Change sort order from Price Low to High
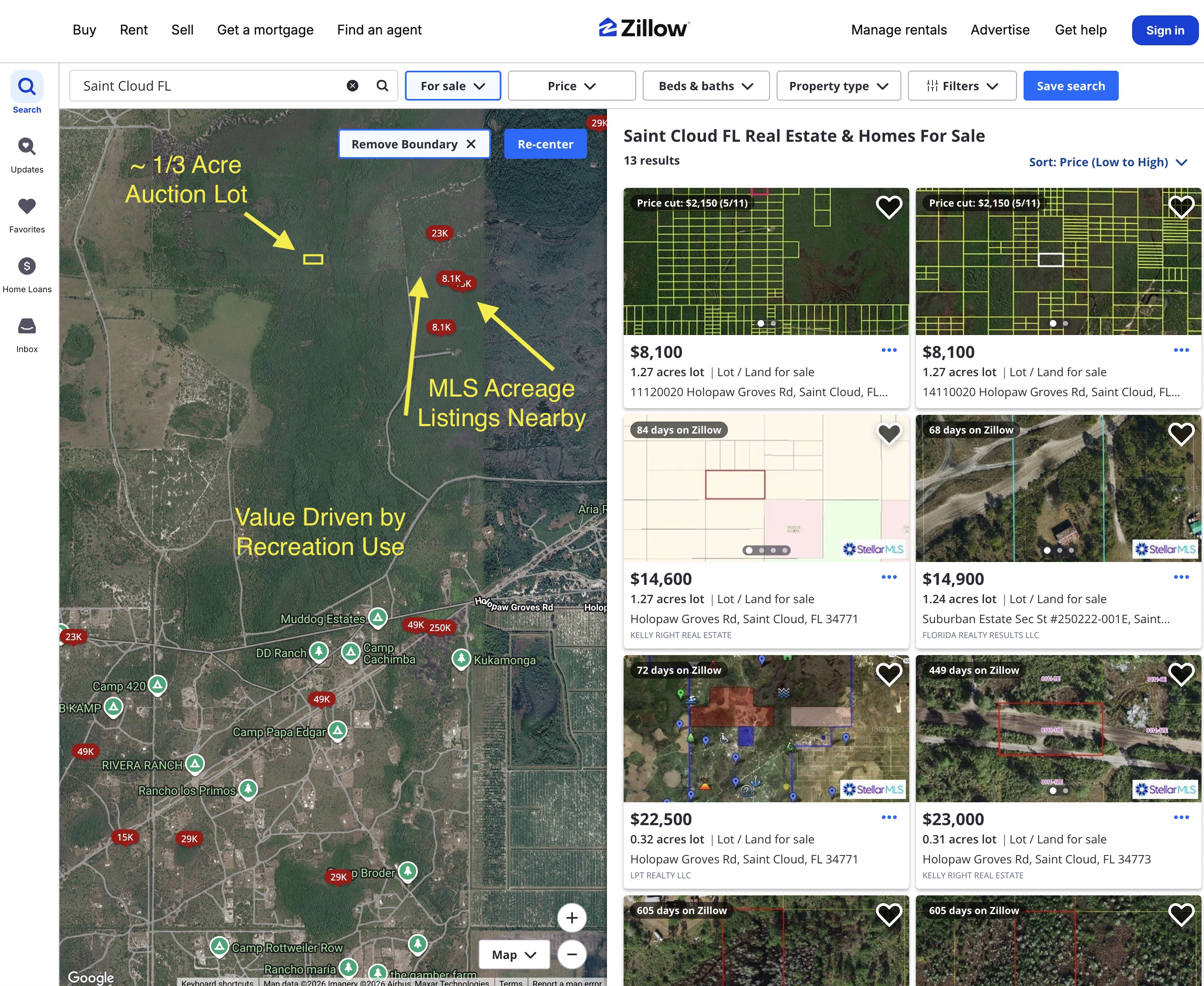This screenshot has height=986, width=1204. tap(1108, 163)
